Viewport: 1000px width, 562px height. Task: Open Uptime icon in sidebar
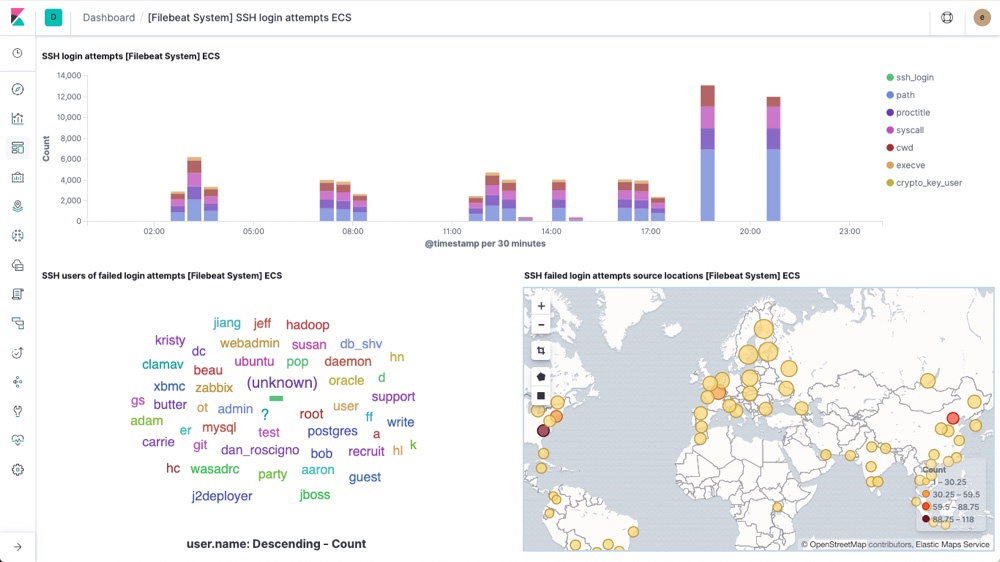(18, 353)
